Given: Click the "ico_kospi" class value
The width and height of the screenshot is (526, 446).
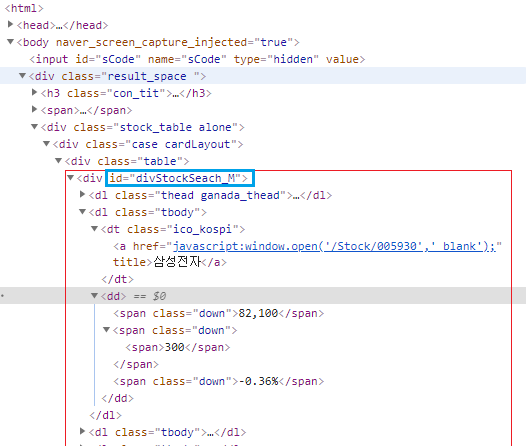Looking at the screenshot, I should pyautogui.click(x=203, y=229).
